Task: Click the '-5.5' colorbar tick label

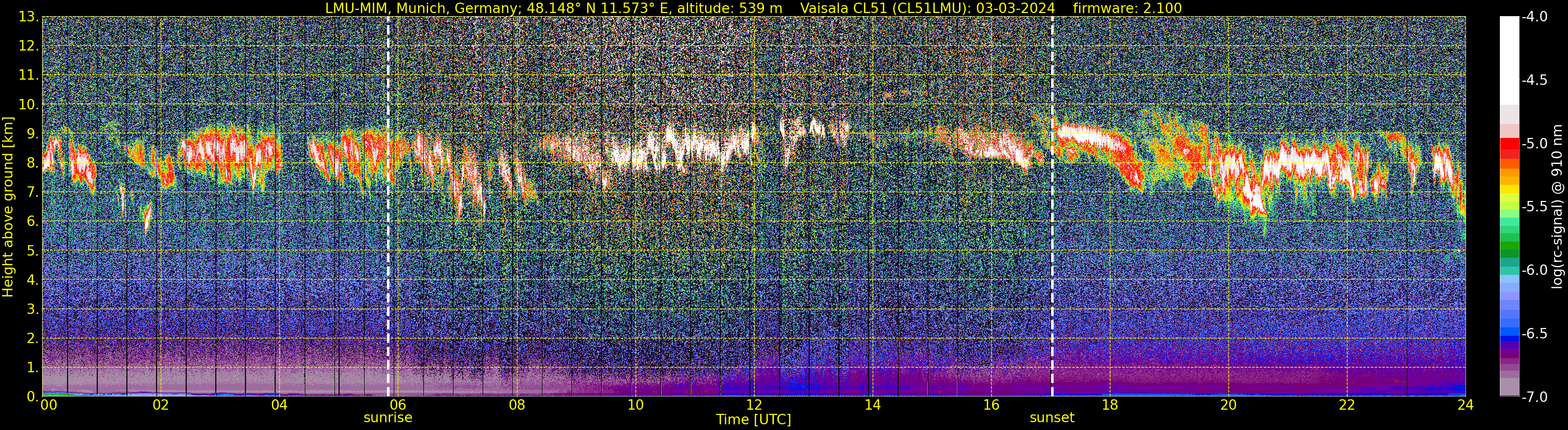Action: tap(1535, 207)
